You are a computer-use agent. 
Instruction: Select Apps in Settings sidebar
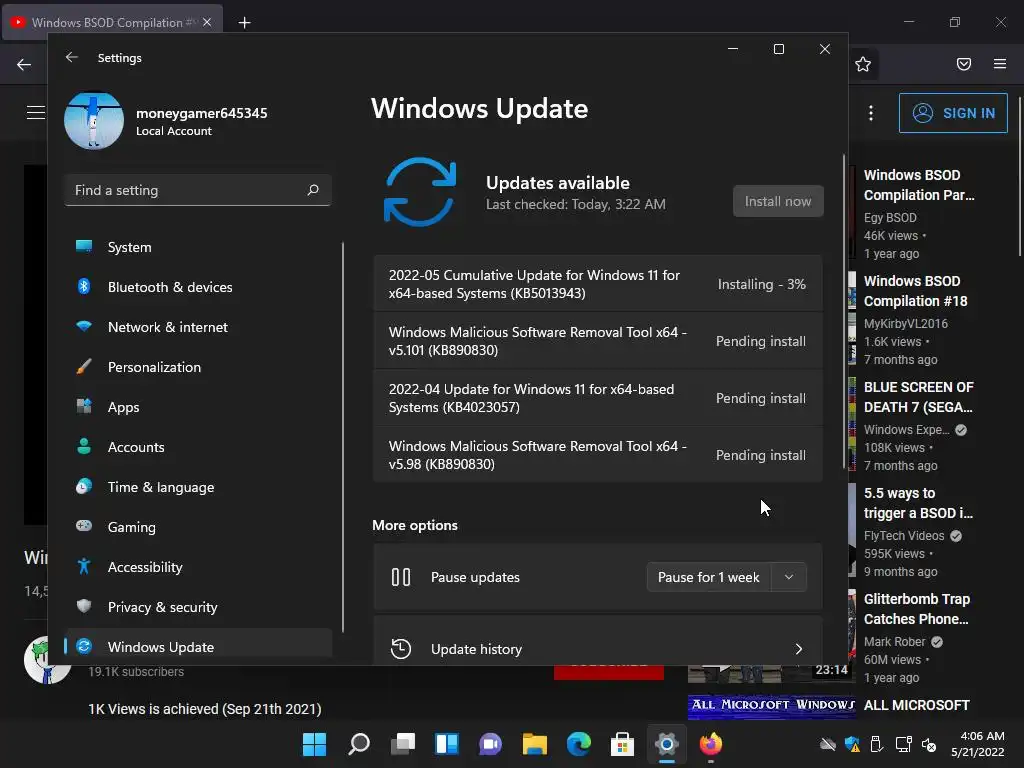coord(199,407)
